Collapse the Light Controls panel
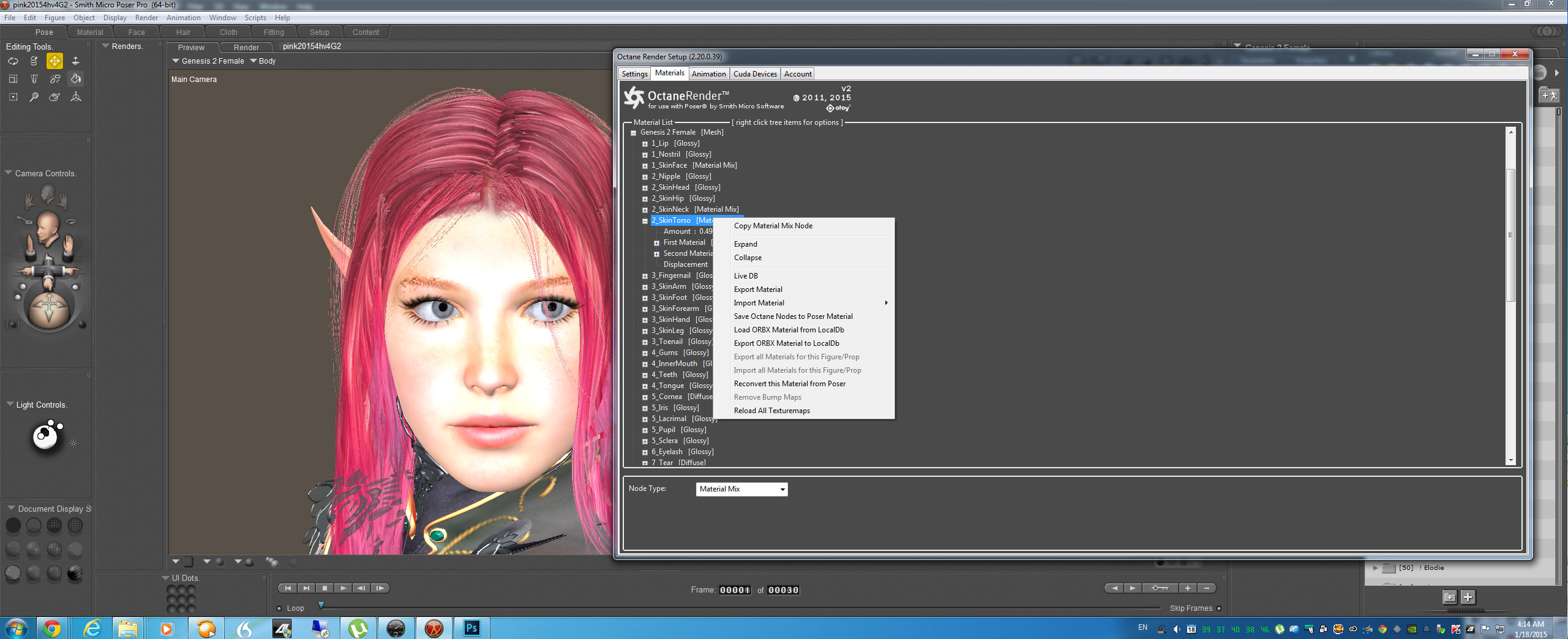The width and height of the screenshot is (1568, 639). pyautogui.click(x=10, y=405)
